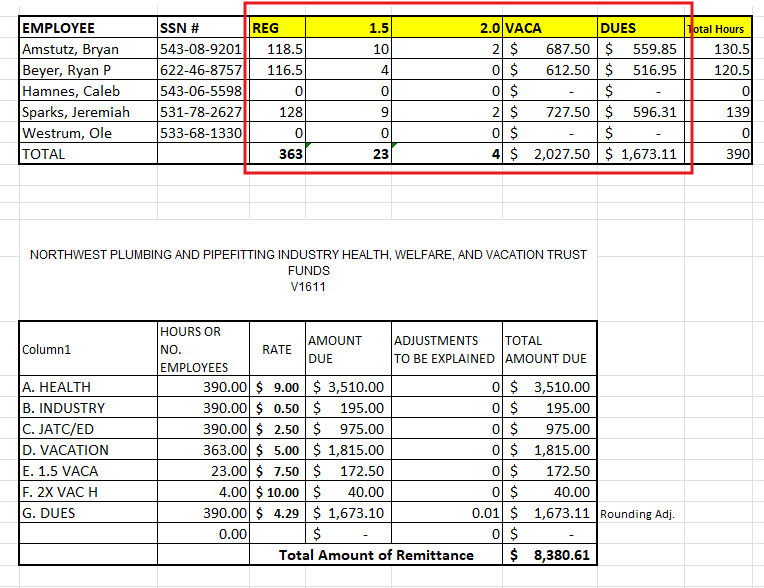Select VACA amount 612.50 cell
Image resolution: width=764 pixels, height=588 pixels.
pyautogui.click(x=550, y=70)
